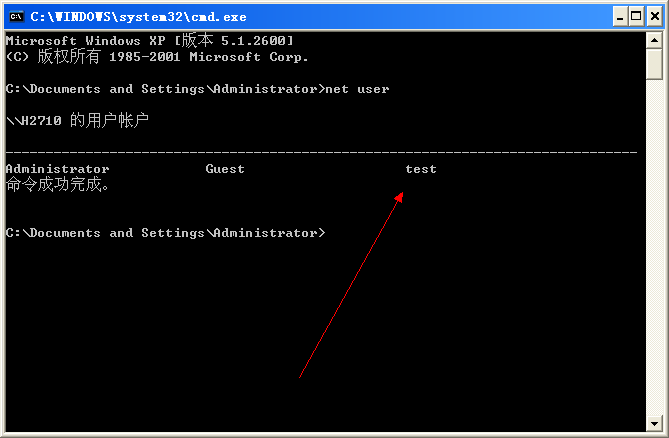
Task: Click the 命令成功完成 message
Action: coord(58,184)
